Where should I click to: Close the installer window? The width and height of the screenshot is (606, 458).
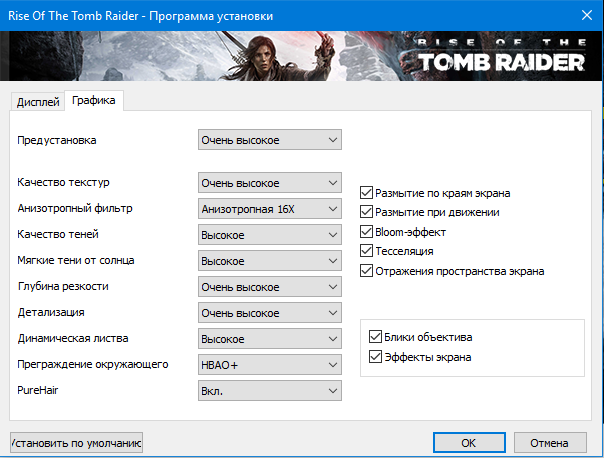coord(587,15)
